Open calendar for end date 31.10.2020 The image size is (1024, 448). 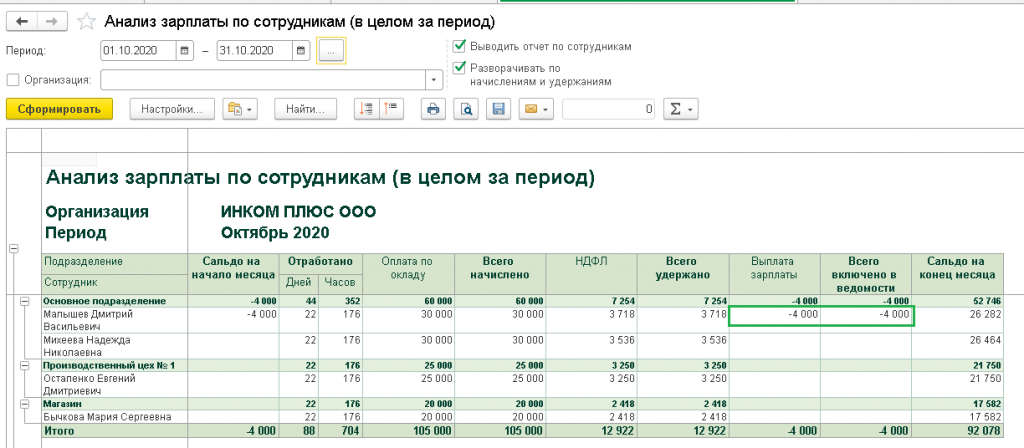point(301,50)
